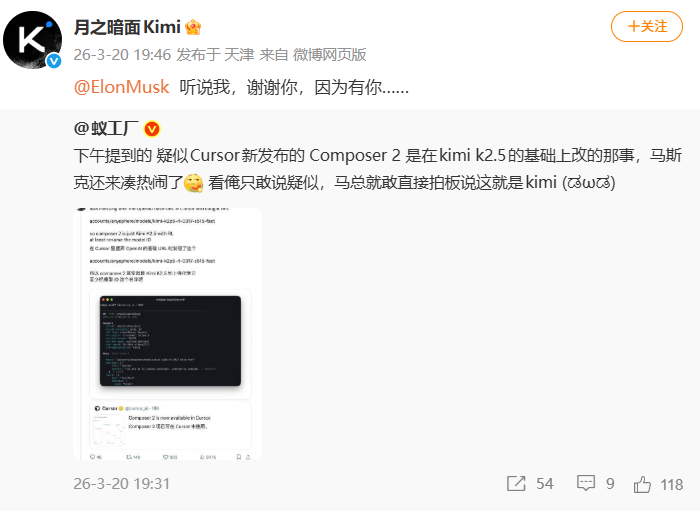700x515 pixels.
Task: Like the quoted post with the thumbs-up icon
Action: click(642, 484)
